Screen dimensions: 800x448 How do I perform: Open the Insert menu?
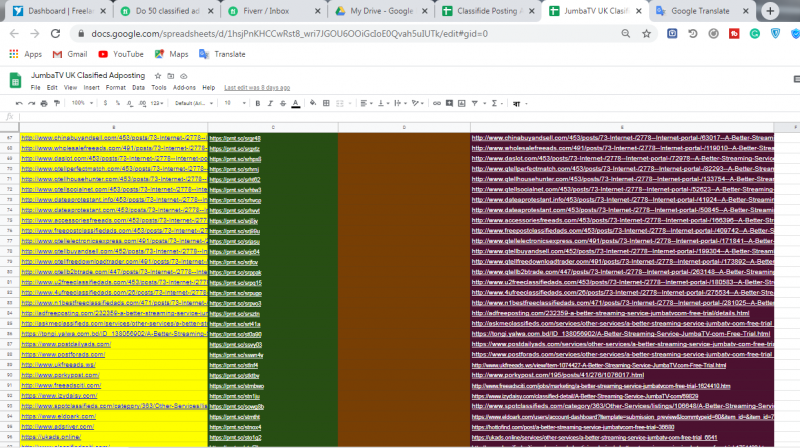tap(91, 88)
